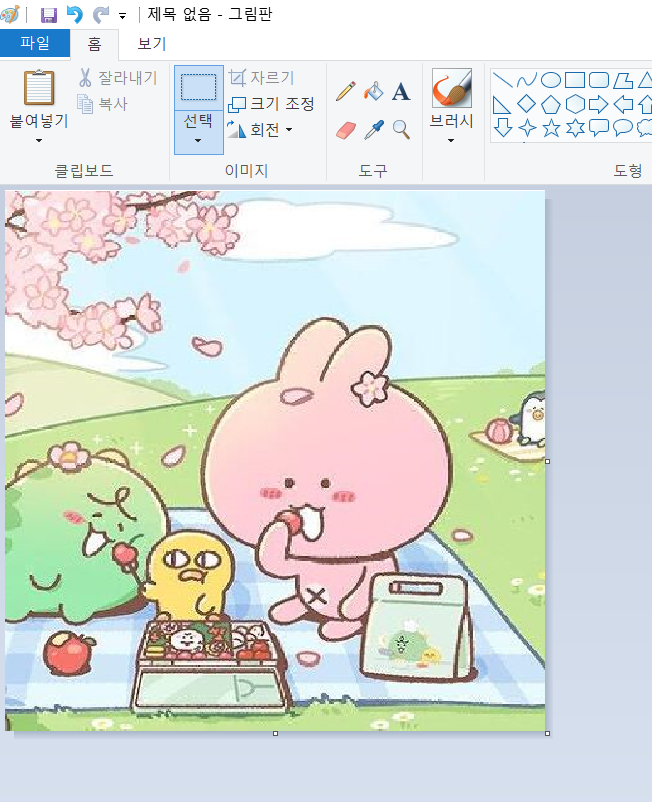Open the 파일 file menu
The width and height of the screenshot is (652, 802).
click(x=35, y=43)
